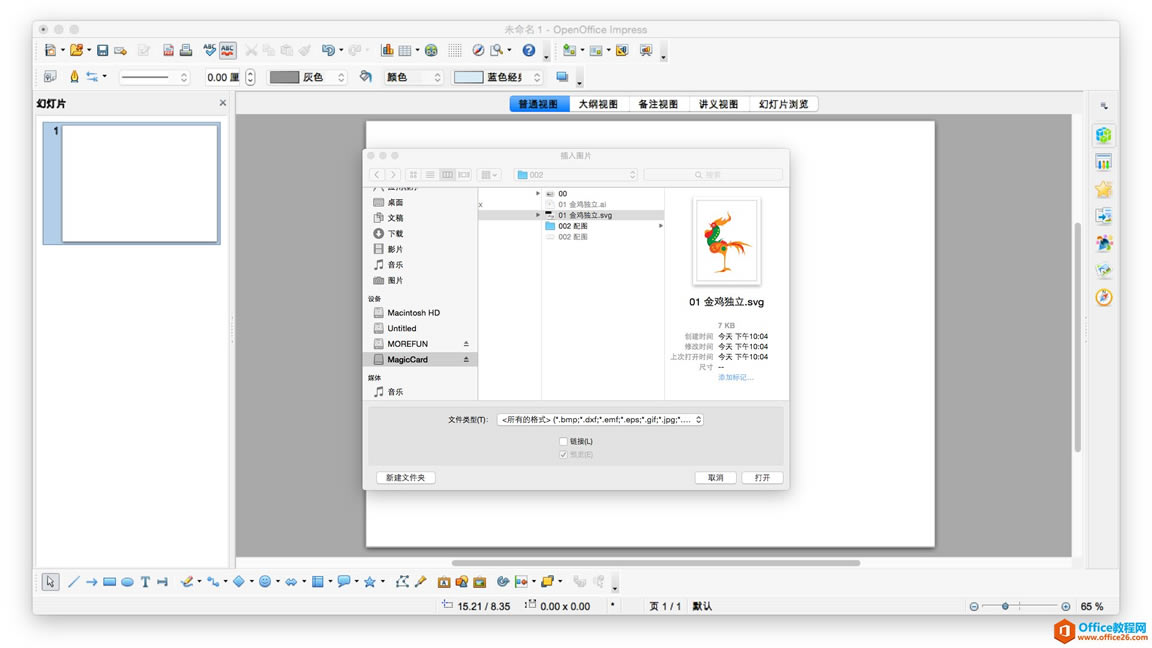Click the Export as PDF toolbar icon
This screenshot has width=1152, height=648.
[x=167, y=50]
